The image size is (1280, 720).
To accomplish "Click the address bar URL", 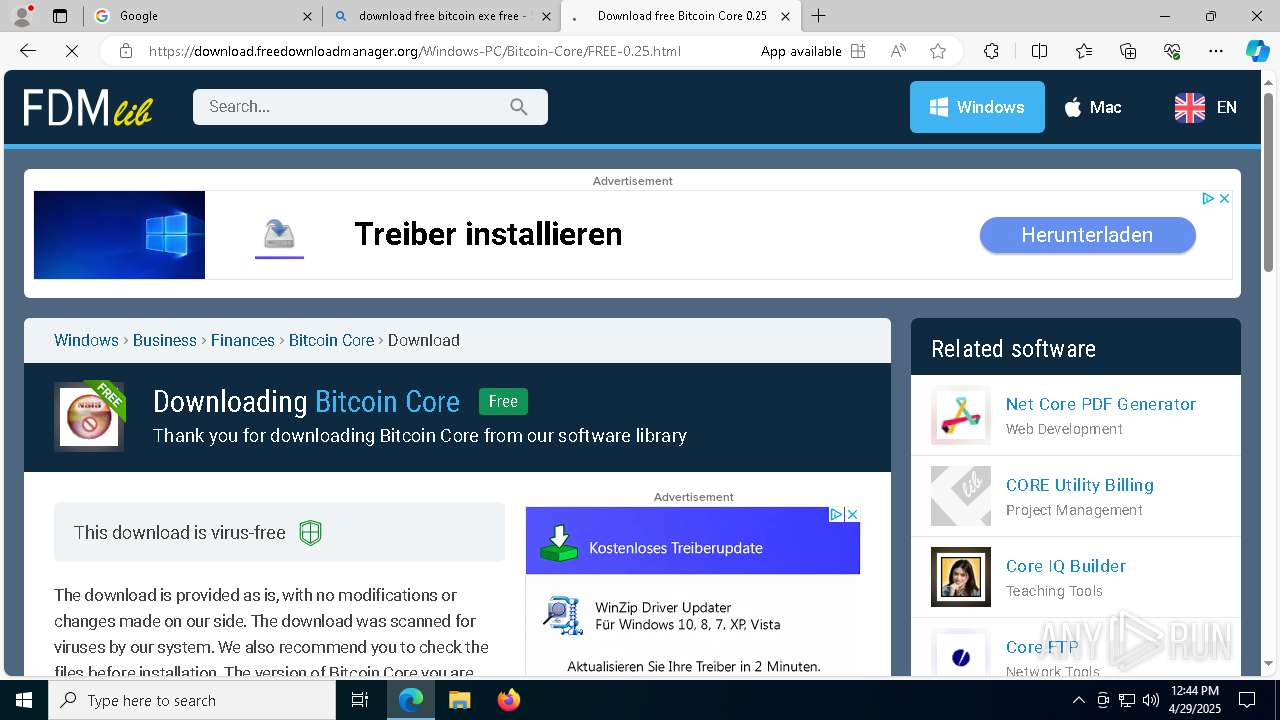I will (415, 51).
